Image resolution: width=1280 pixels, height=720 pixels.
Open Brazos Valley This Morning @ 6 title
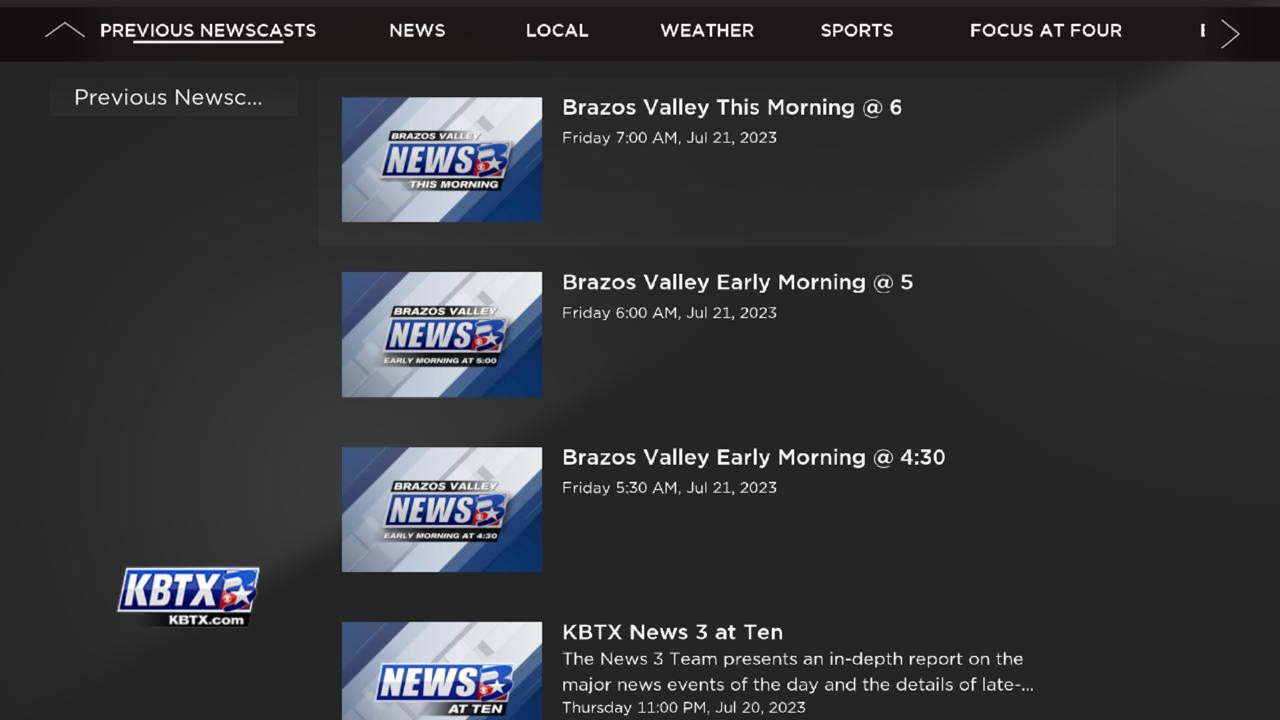pos(732,107)
